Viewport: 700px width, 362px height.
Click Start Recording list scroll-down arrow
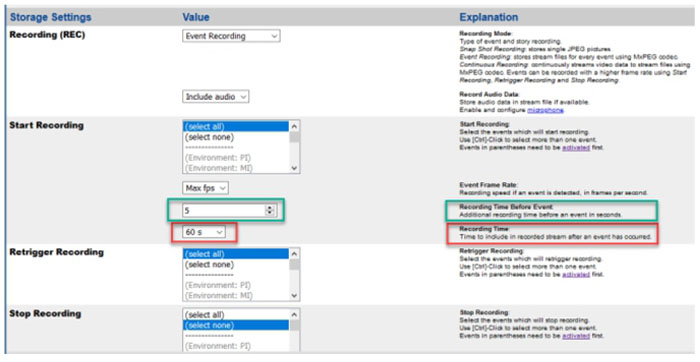tap(294, 168)
